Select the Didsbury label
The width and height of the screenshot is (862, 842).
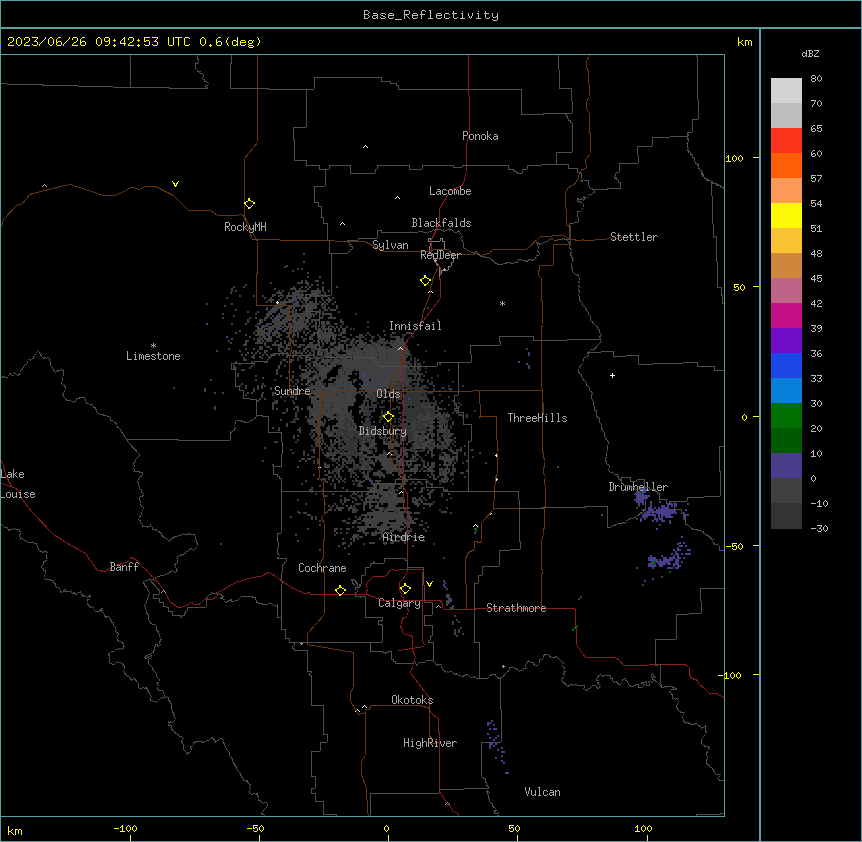tap(383, 431)
